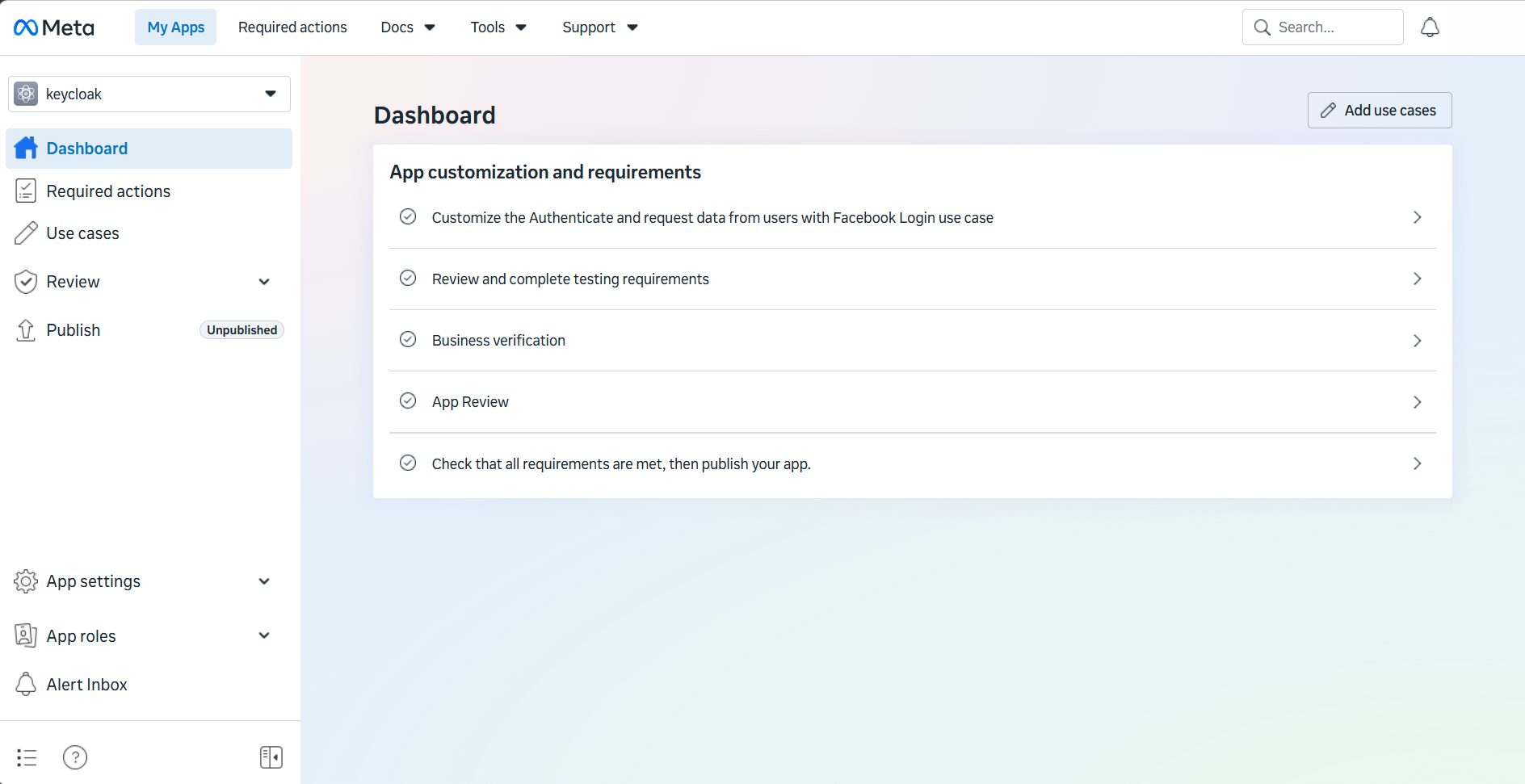Open arrow for Business verification row
Screen dimensions: 1525x784
point(1417,341)
